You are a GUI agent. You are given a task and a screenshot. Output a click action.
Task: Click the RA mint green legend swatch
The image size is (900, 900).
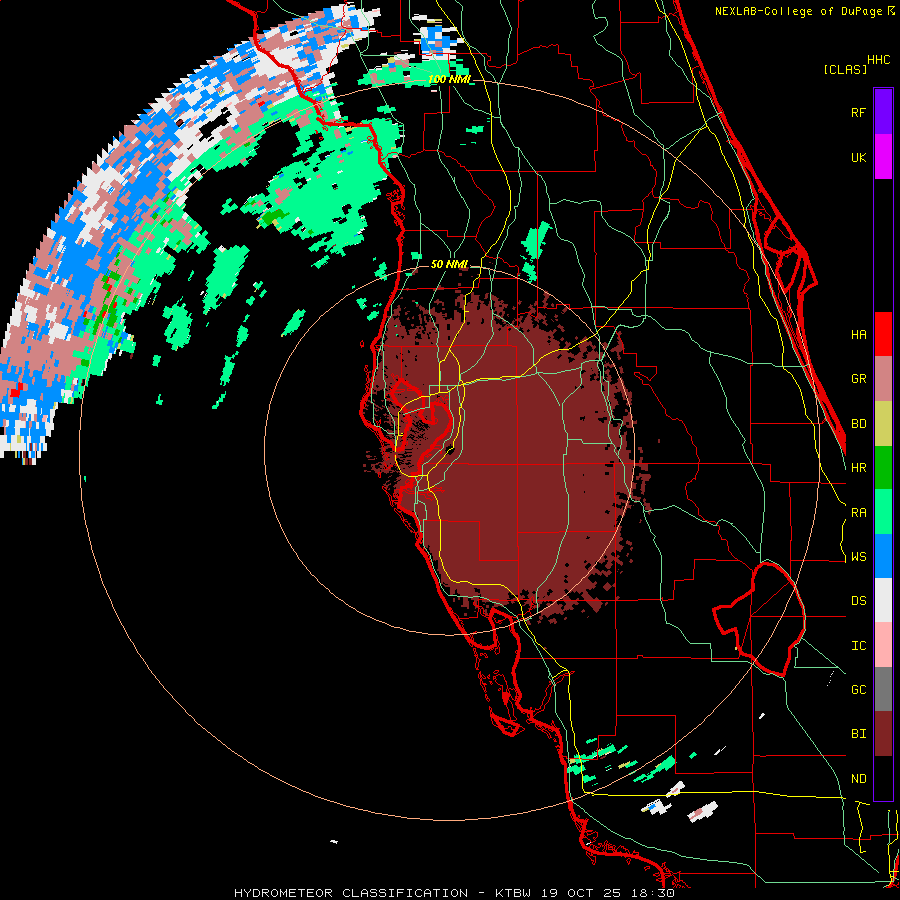pos(883,512)
